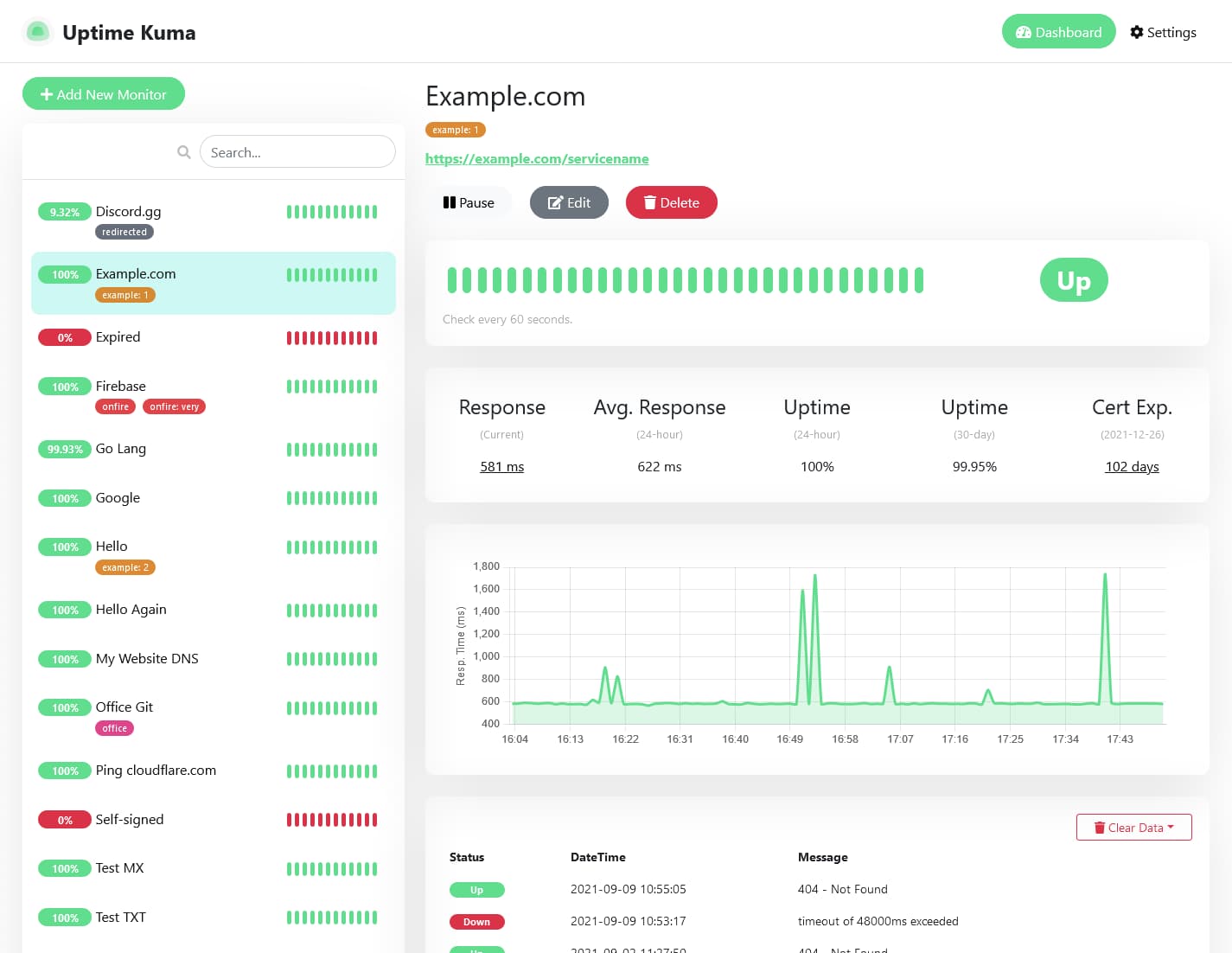Image resolution: width=1232 pixels, height=953 pixels.
Task: Click the 581 ms response link
Action: click(501, 466)
